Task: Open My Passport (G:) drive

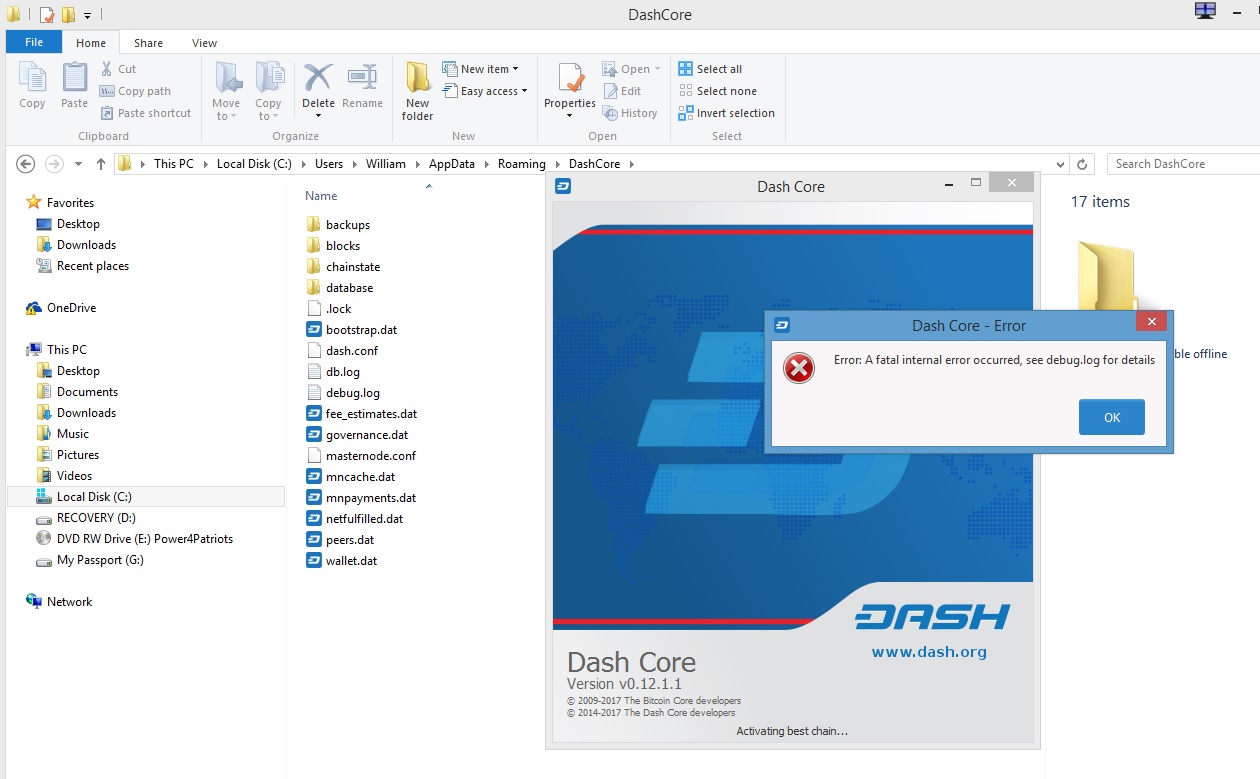Action: pyautogui.click(x=100, y=560)
